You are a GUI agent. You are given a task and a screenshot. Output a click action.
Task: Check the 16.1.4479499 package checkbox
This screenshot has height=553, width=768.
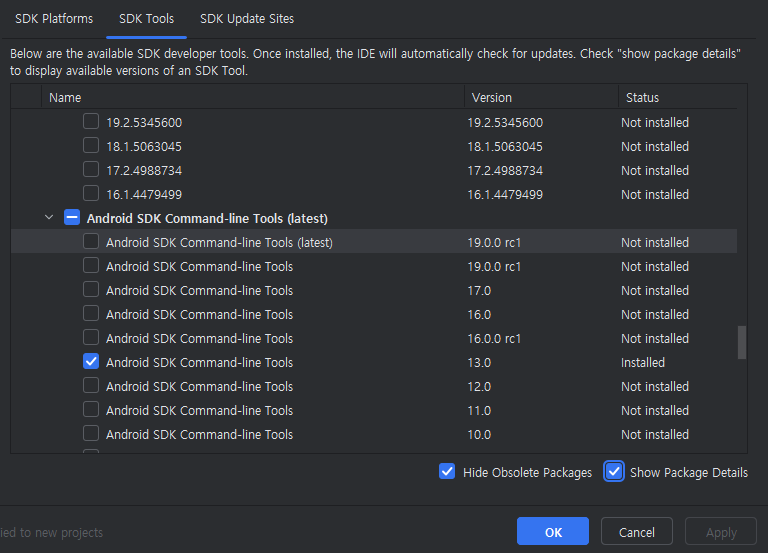(91, 193)
